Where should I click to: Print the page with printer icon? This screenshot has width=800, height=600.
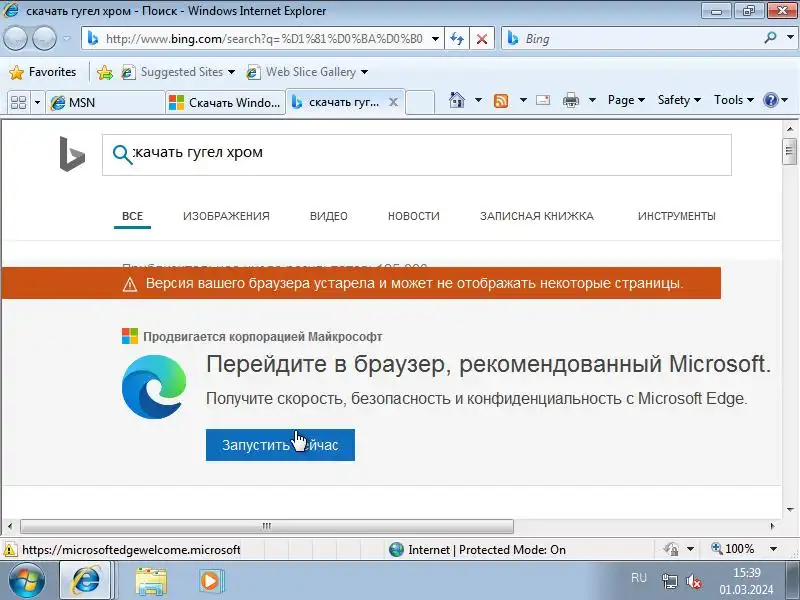tap(570, 101)
